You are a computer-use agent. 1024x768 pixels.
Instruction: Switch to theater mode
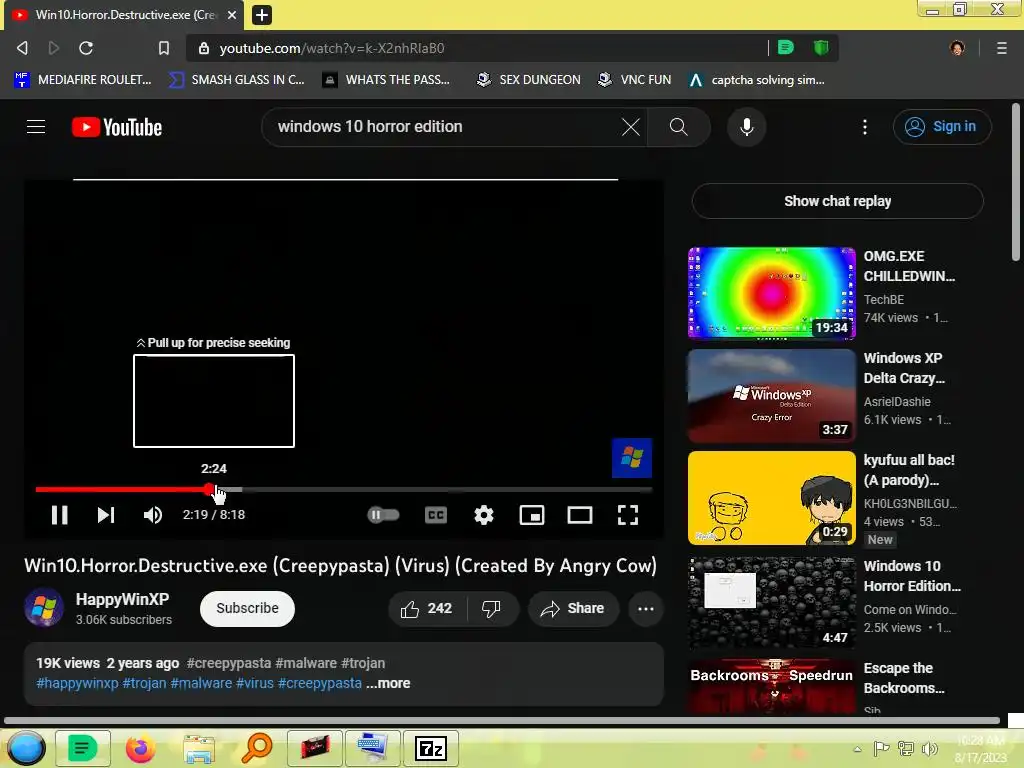(x=580, y=515)
